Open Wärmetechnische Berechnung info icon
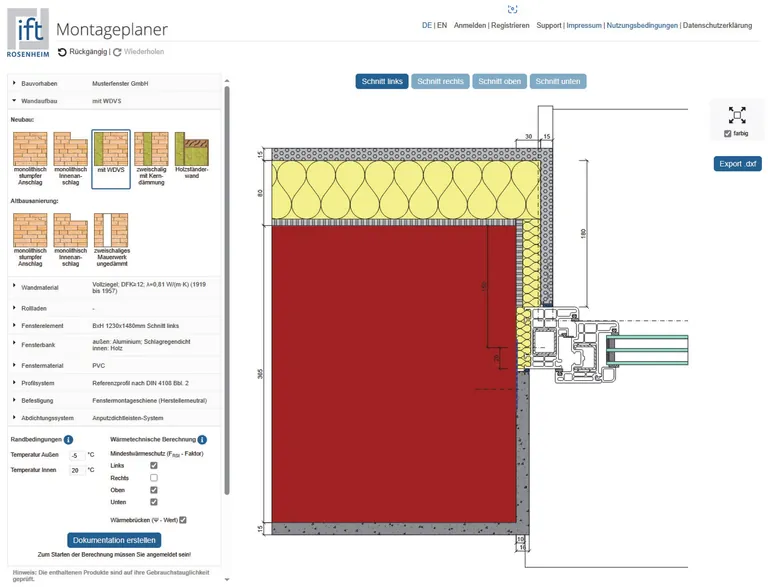This screenshot has height=587, width=768. tap(202, 439)
